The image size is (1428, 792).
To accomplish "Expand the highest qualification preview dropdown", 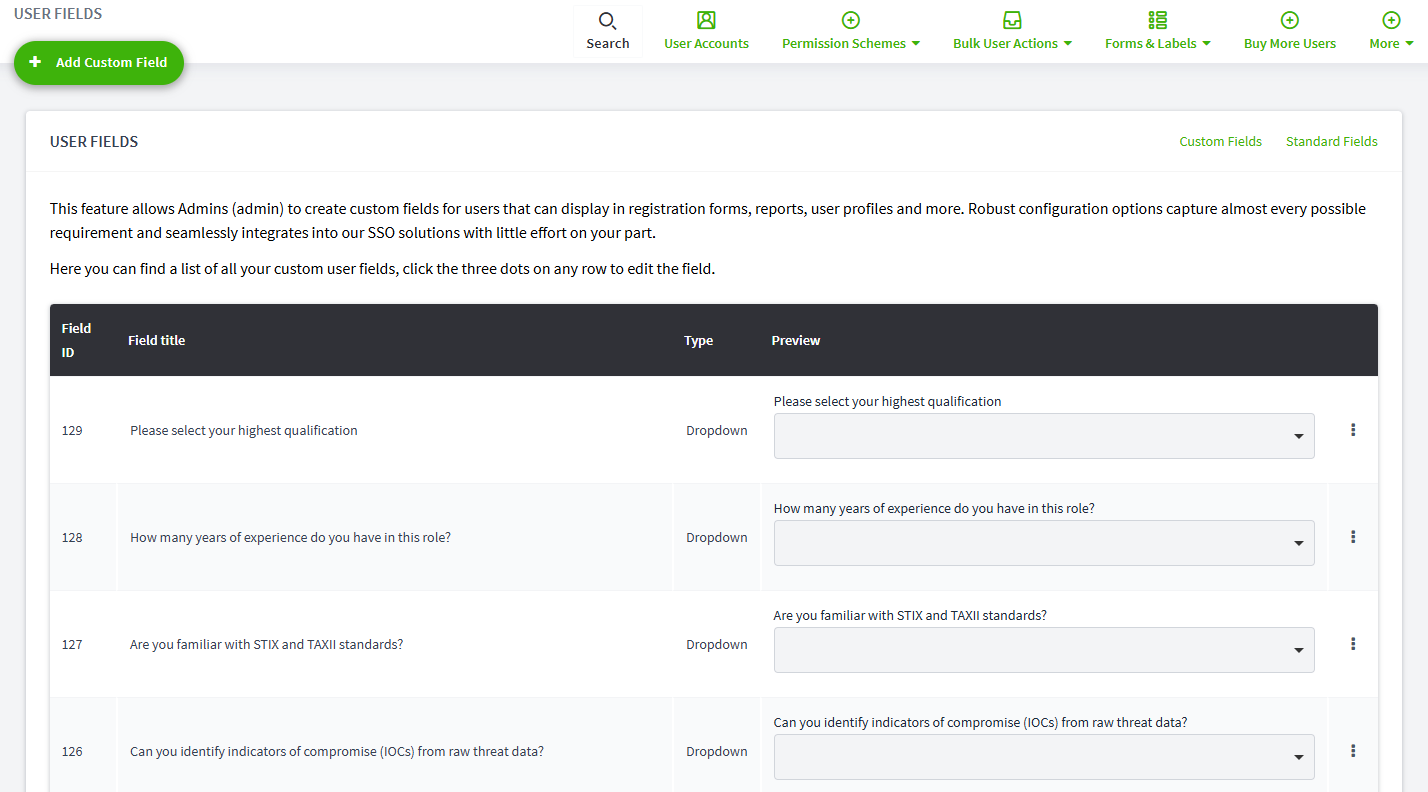I will 1044,436.
